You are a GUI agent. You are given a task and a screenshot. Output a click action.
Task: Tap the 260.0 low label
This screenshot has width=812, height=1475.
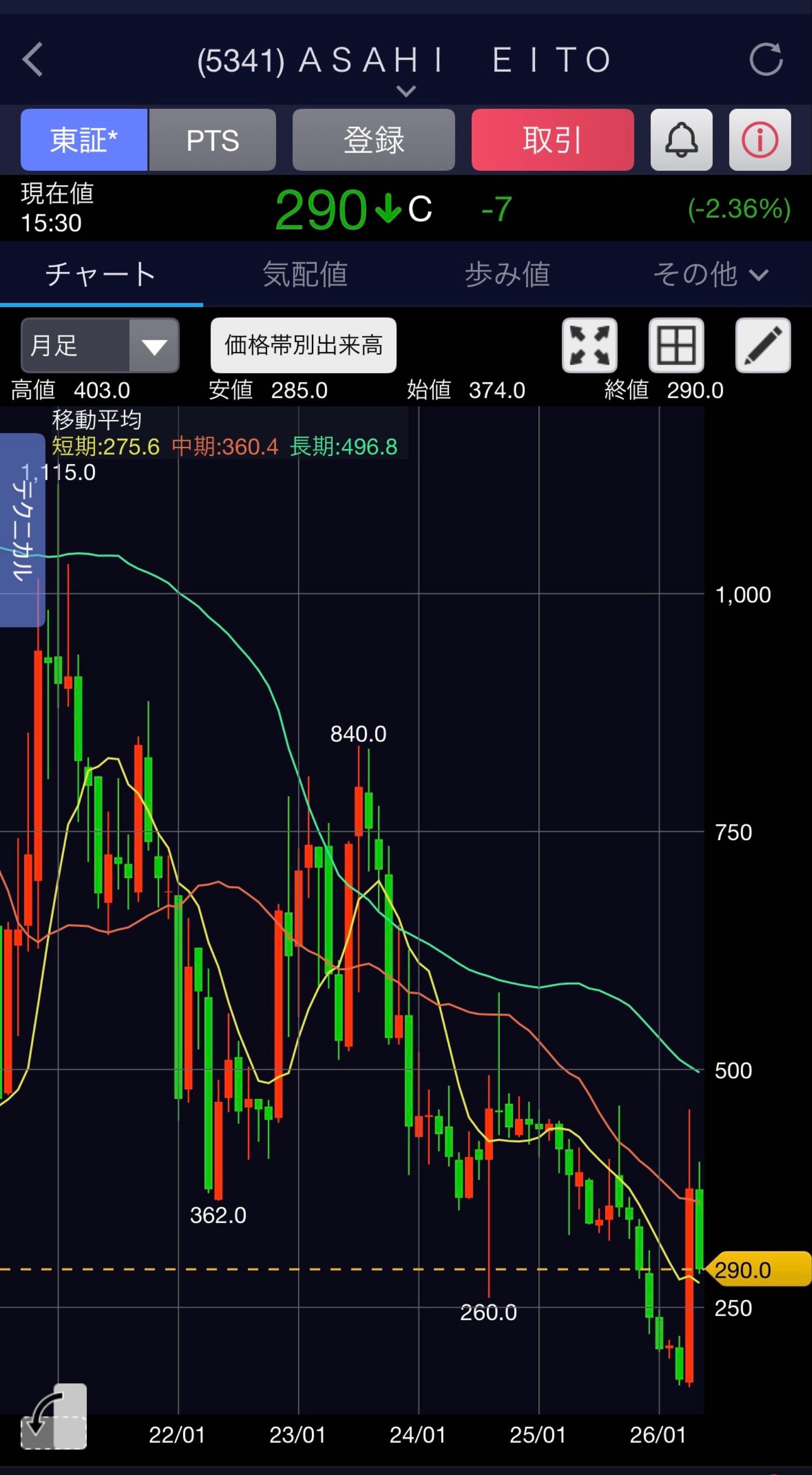(488, 1312)
